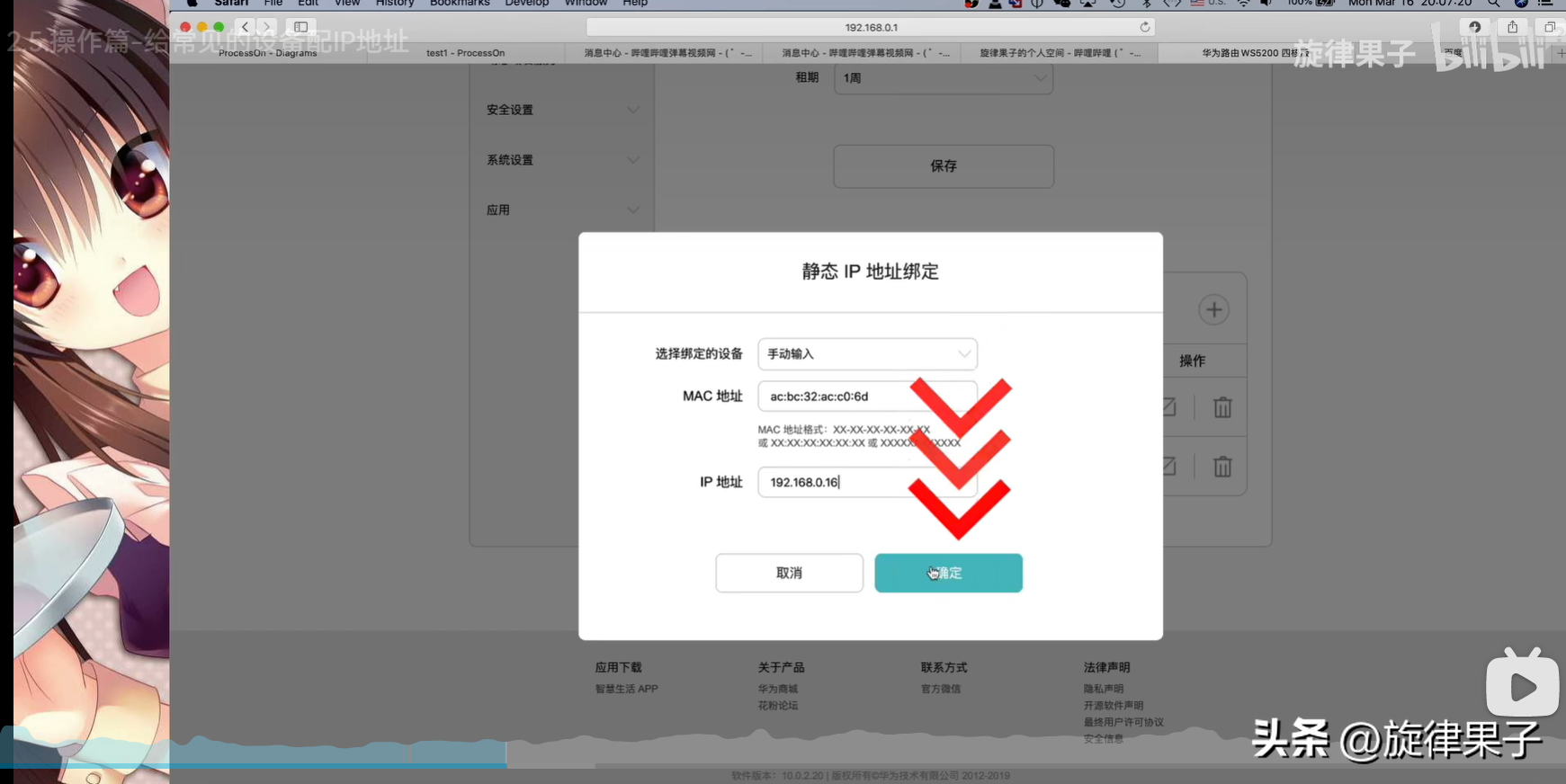
Task: Click Safari's Share icon
Action: click(1512, 27)
